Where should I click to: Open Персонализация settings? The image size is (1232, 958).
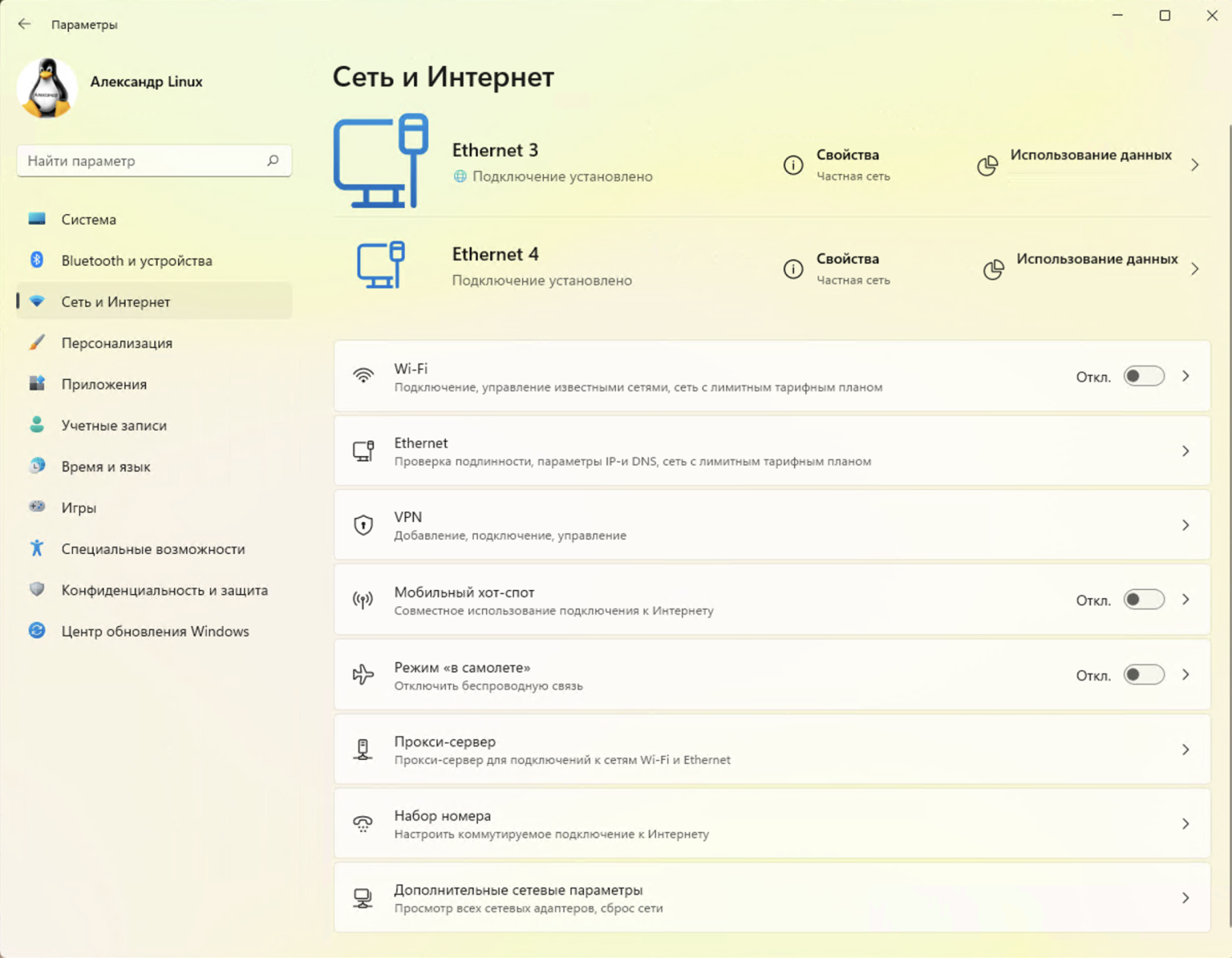click(x=154, y=342)
